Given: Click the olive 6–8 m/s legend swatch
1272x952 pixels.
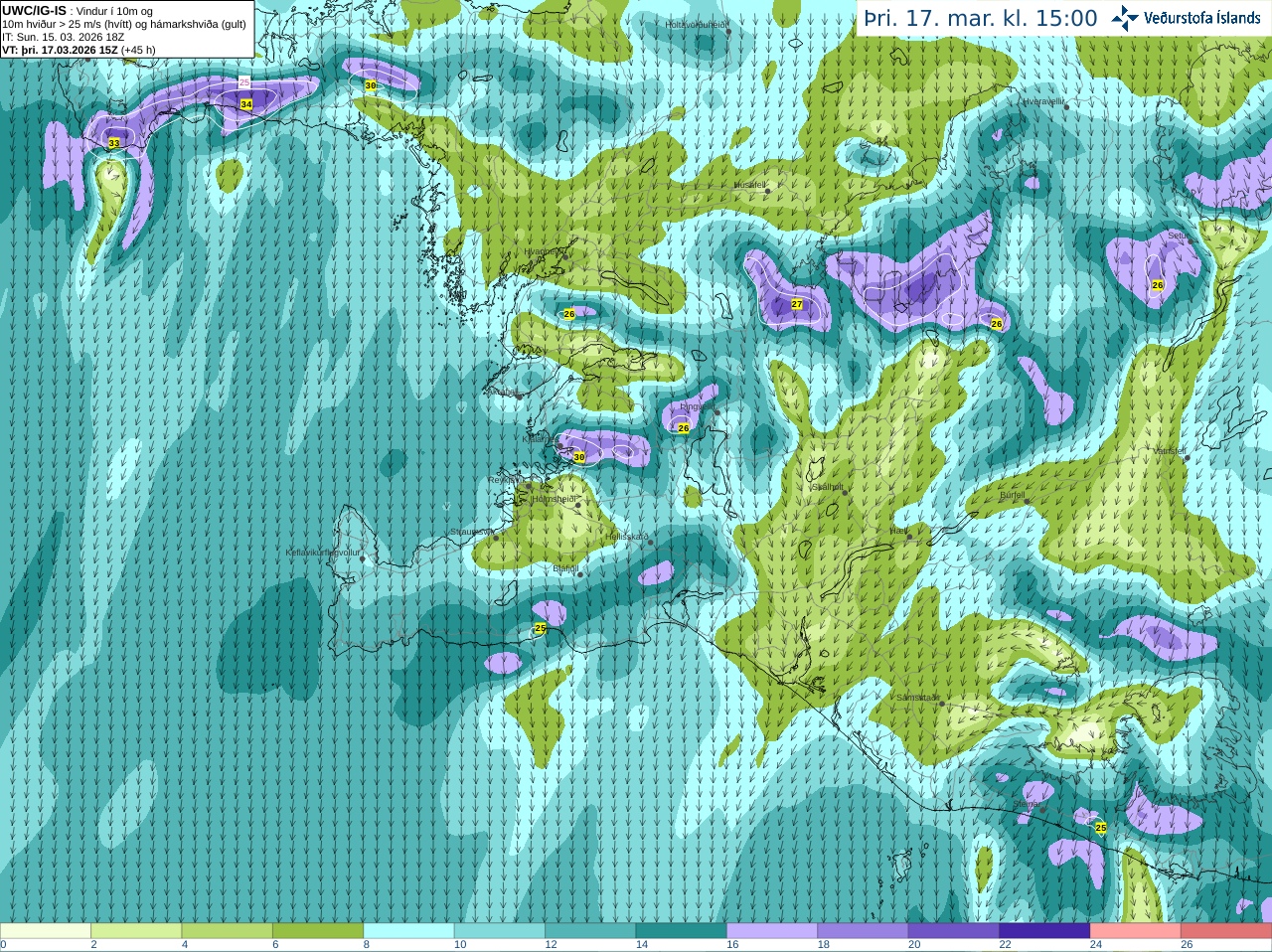Looking at the screenshot, I should coord(318,931).
